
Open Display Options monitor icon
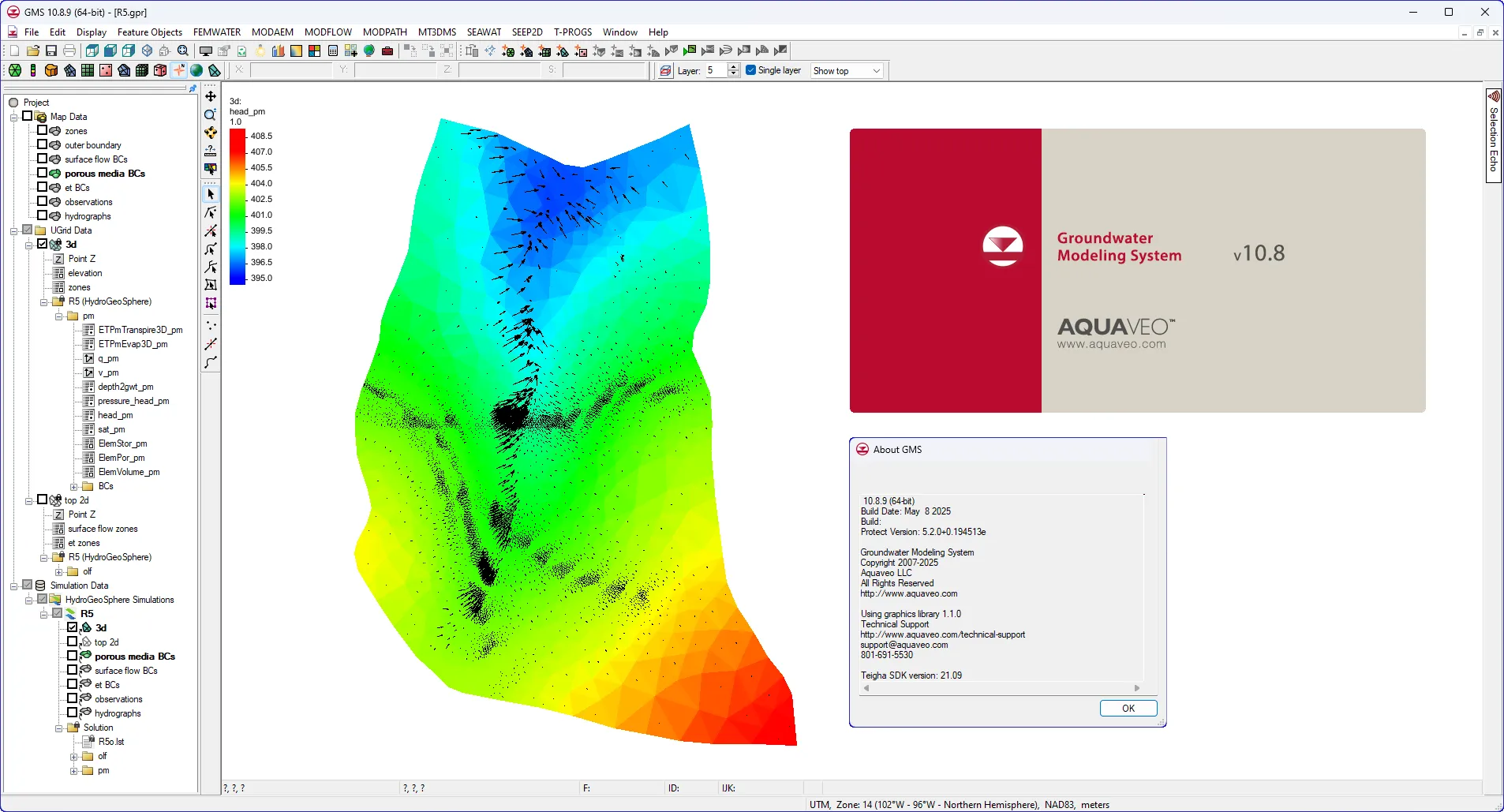(x=206, y=51)
